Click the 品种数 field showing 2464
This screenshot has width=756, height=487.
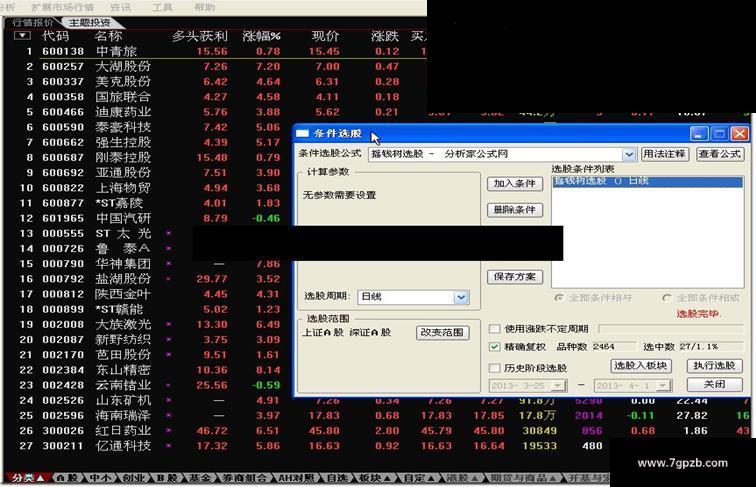click(x=614, y=347)
